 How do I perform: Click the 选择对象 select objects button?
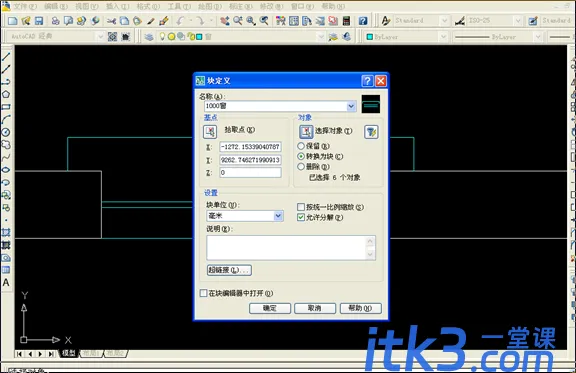(306, 131)
